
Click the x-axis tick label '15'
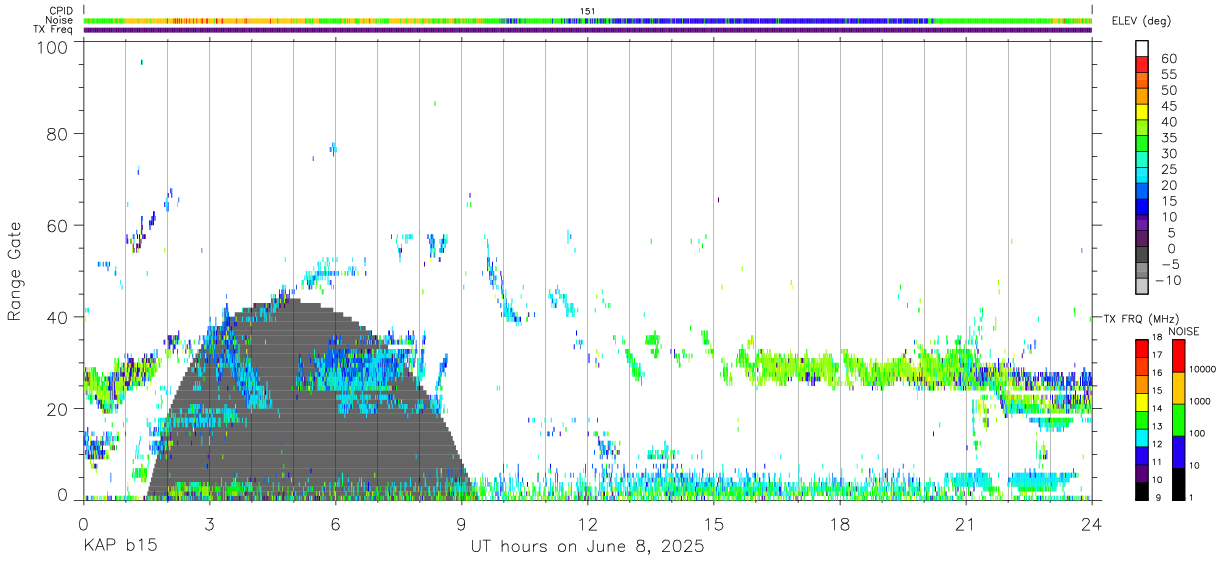click(x=714, y=524)
